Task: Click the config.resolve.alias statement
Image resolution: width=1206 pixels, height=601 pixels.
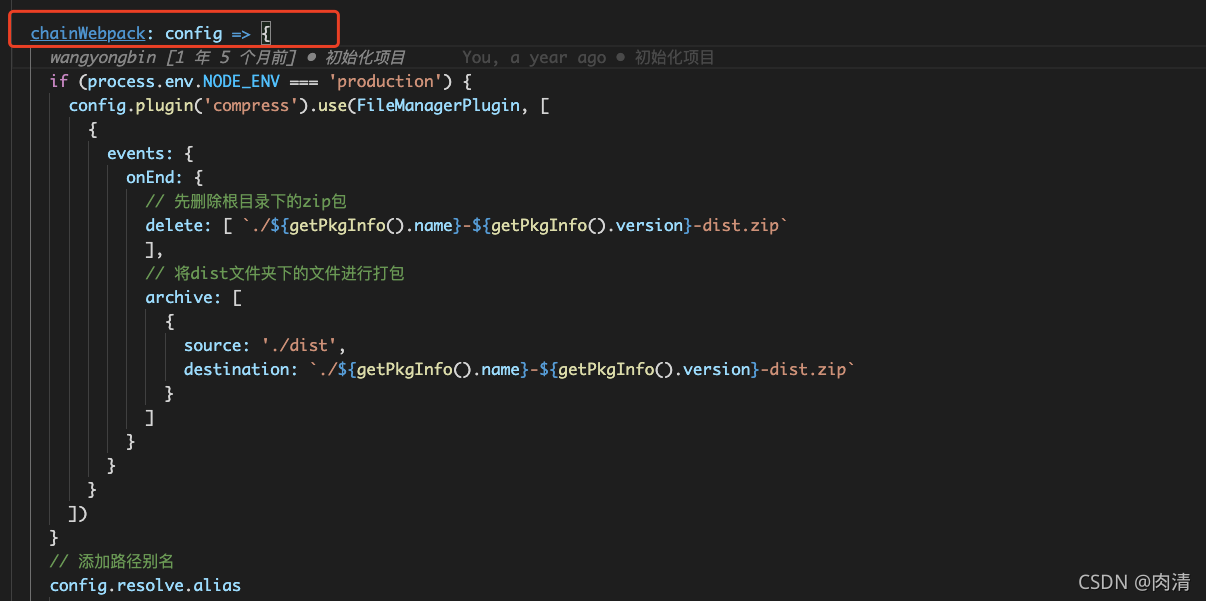Action: pyautogui.click(x=145, y=585)
